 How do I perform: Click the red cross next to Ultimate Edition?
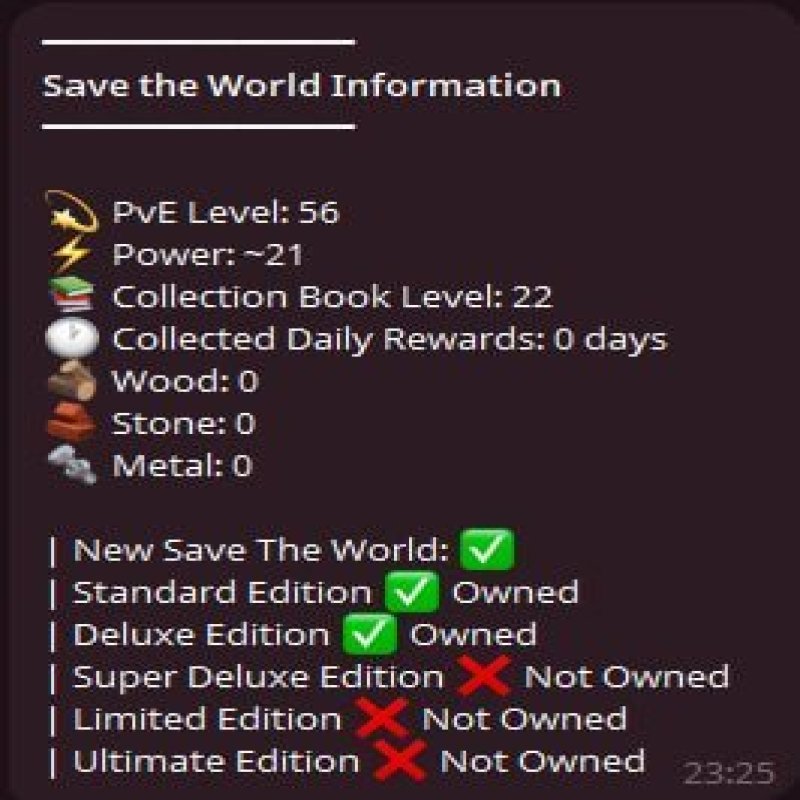[x=400, y=761]
